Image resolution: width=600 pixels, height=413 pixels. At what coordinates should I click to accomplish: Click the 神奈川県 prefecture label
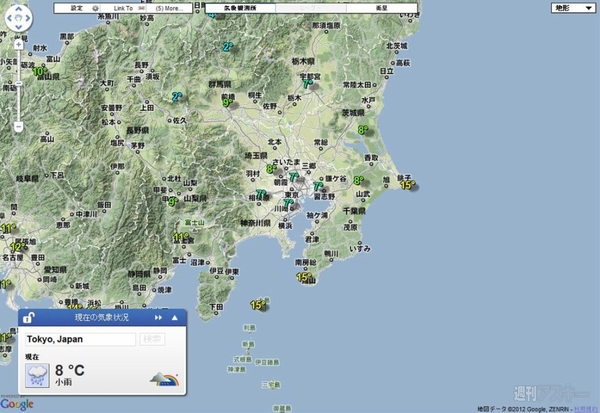click(255, 223)
